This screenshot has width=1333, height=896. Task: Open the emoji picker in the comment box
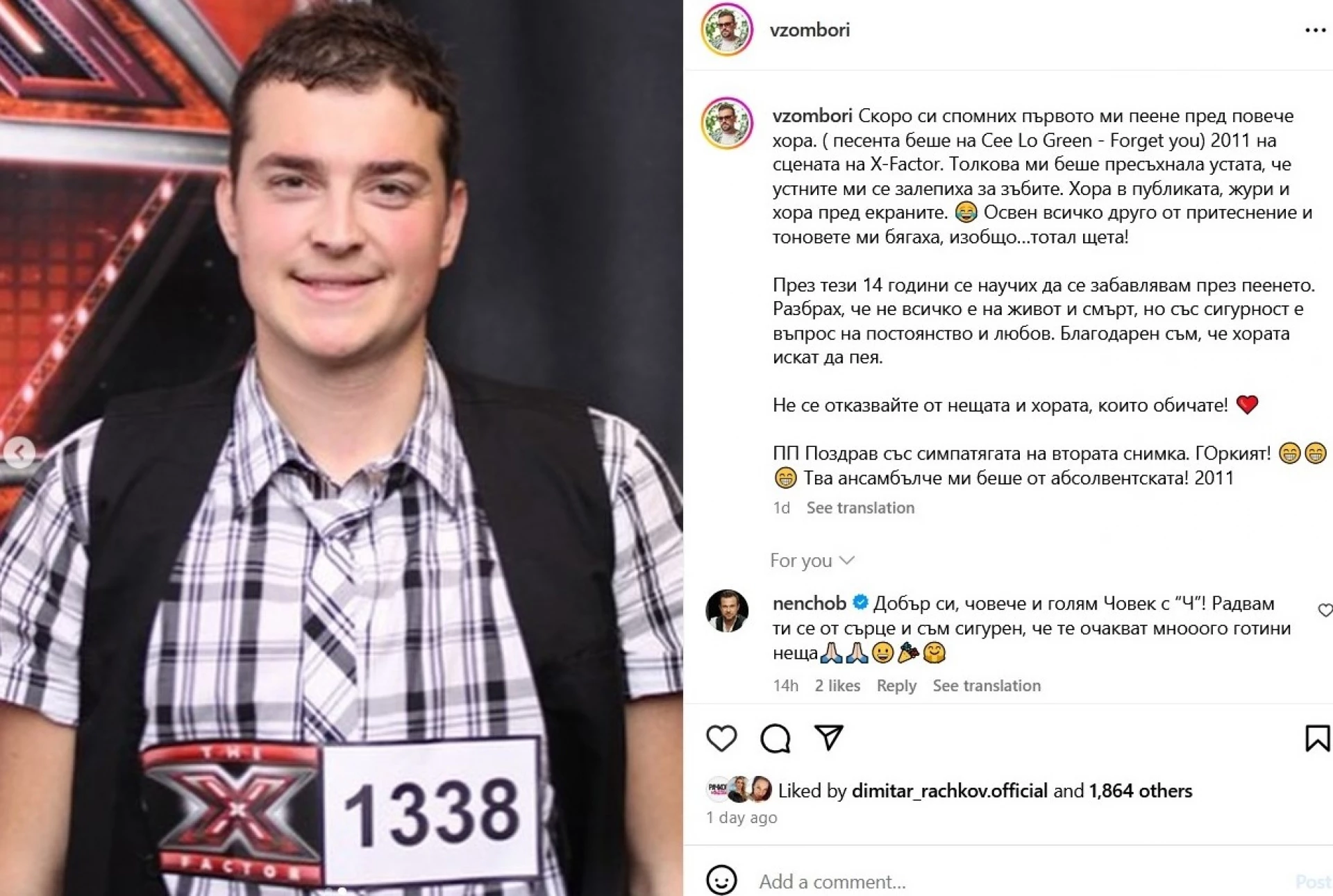pos(721,880)
